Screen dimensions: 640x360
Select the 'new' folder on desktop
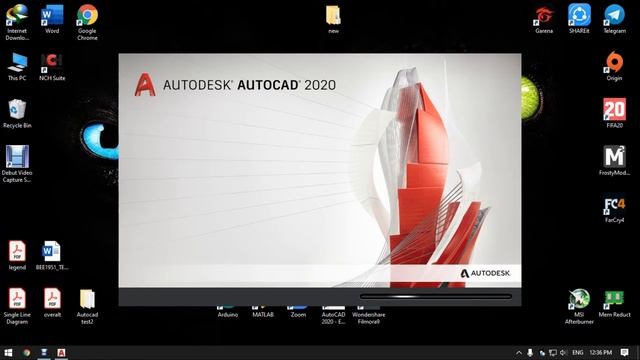(x=333, y=19)
